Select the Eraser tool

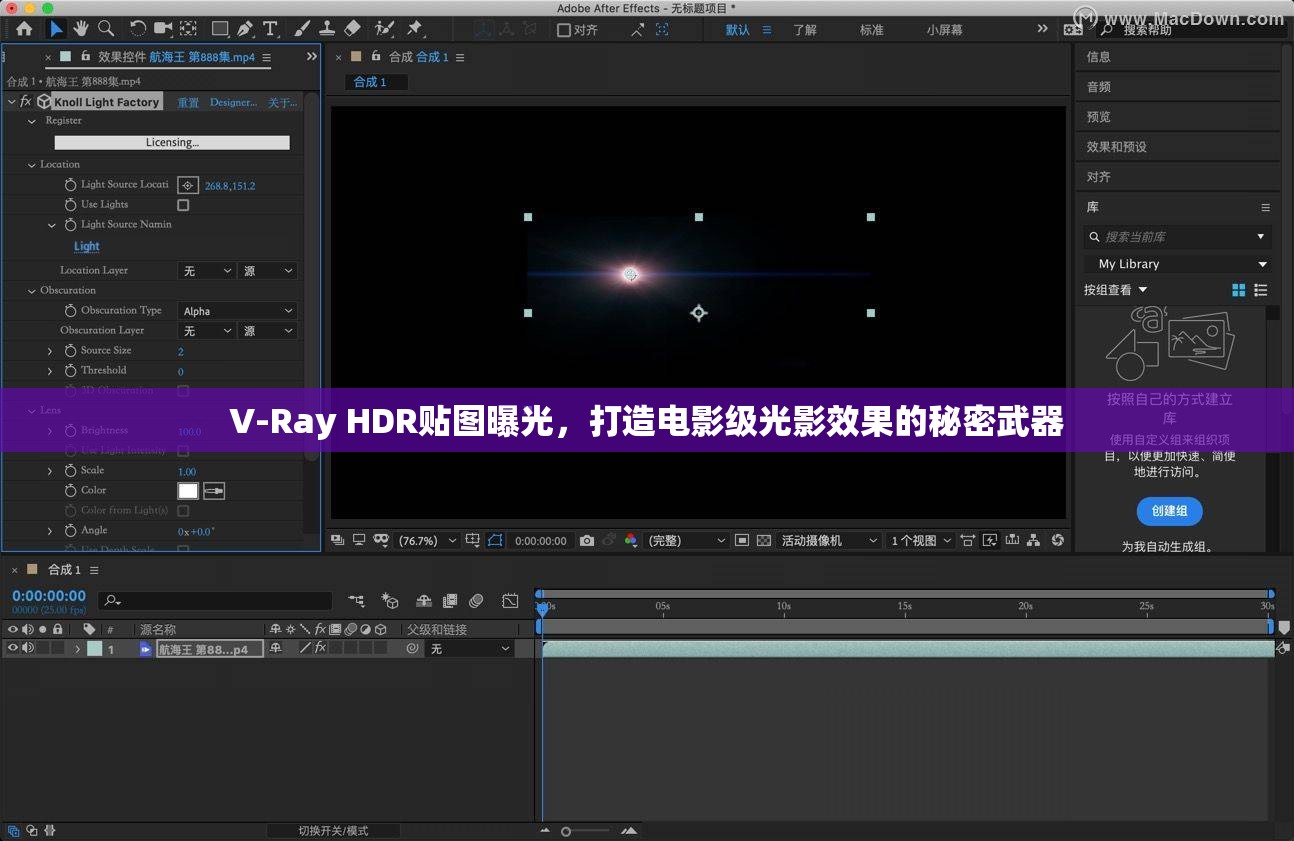click(x=352, y=29)
